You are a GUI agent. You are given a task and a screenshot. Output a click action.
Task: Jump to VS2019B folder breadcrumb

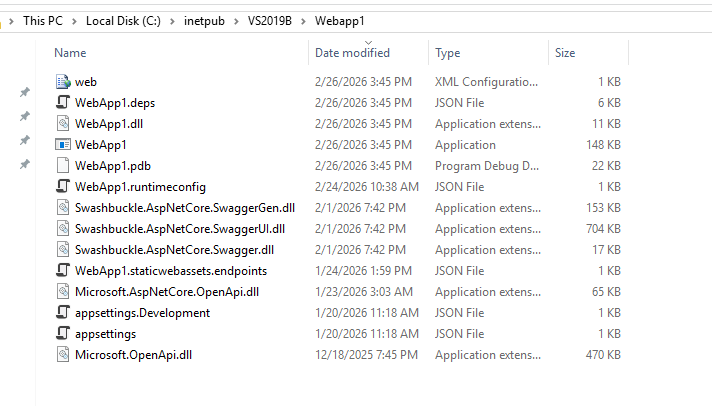tap(270, 21)
